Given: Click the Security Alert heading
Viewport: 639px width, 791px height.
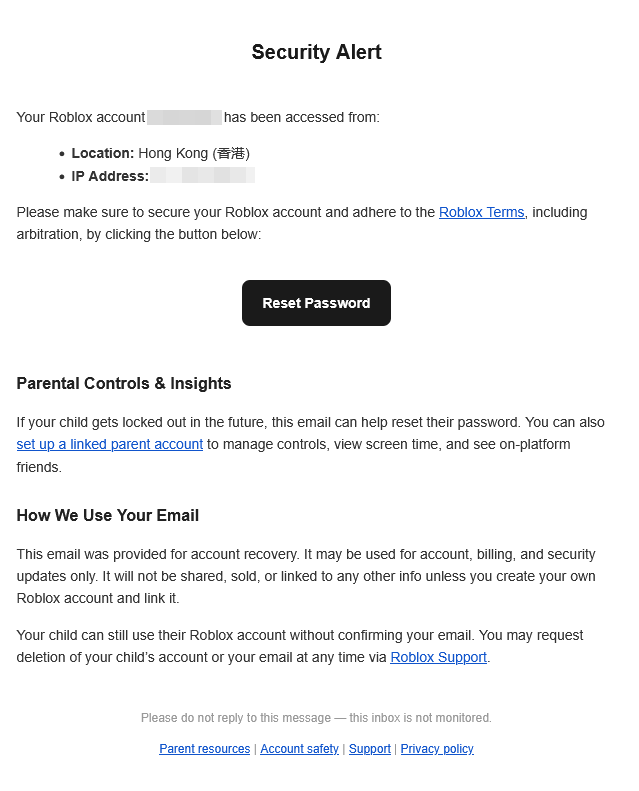Looking at the screenshot, I should [x=316, y=52].
